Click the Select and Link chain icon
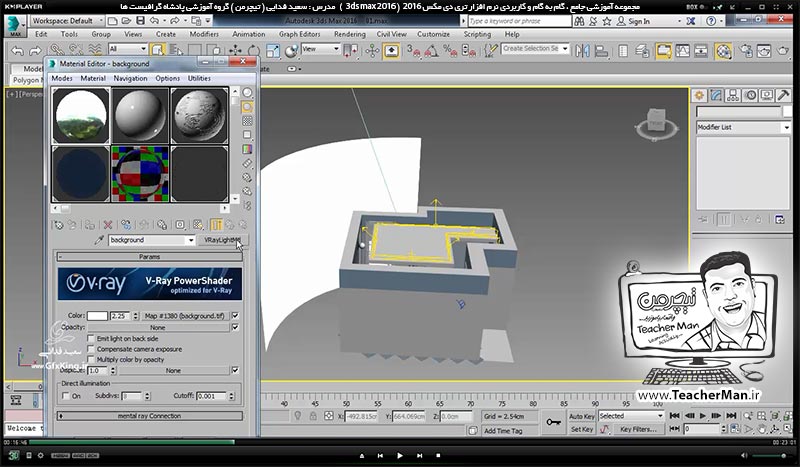 (x=56, y=50)
